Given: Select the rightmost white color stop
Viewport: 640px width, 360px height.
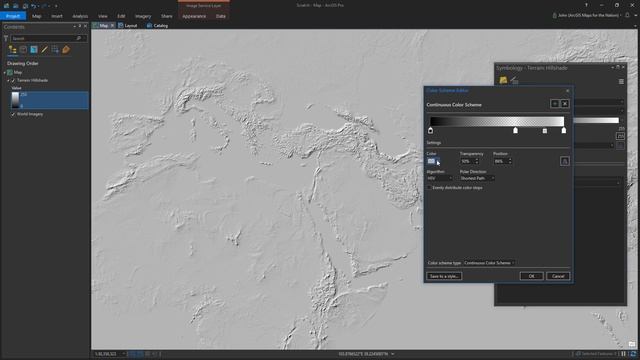Looking at the screenshot, I should tap(564, 130).
